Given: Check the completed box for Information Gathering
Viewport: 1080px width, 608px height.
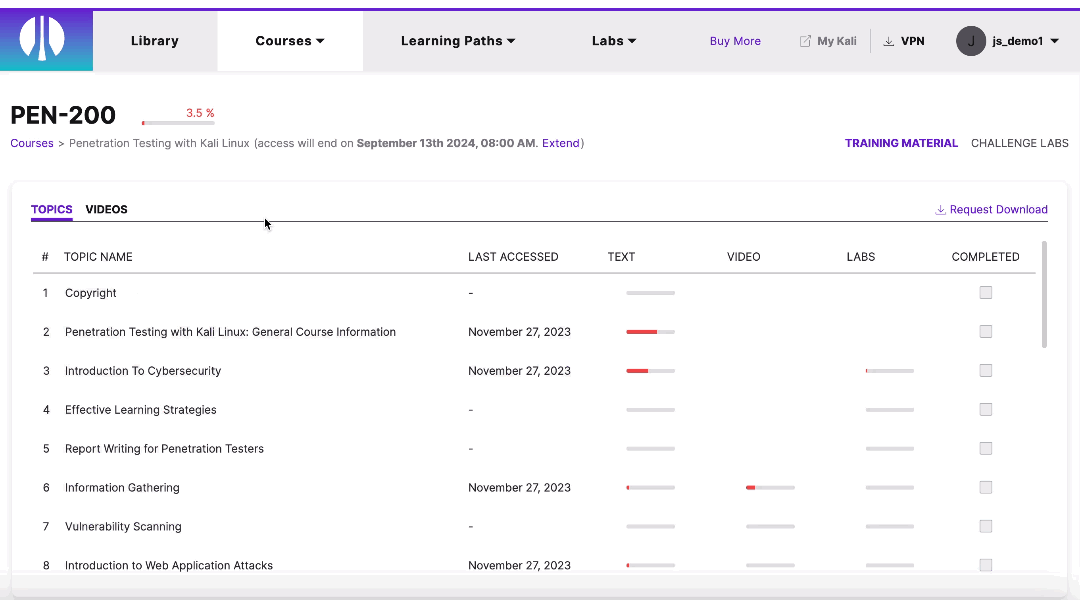Looking at the screenshot, I should coord(985,487).
